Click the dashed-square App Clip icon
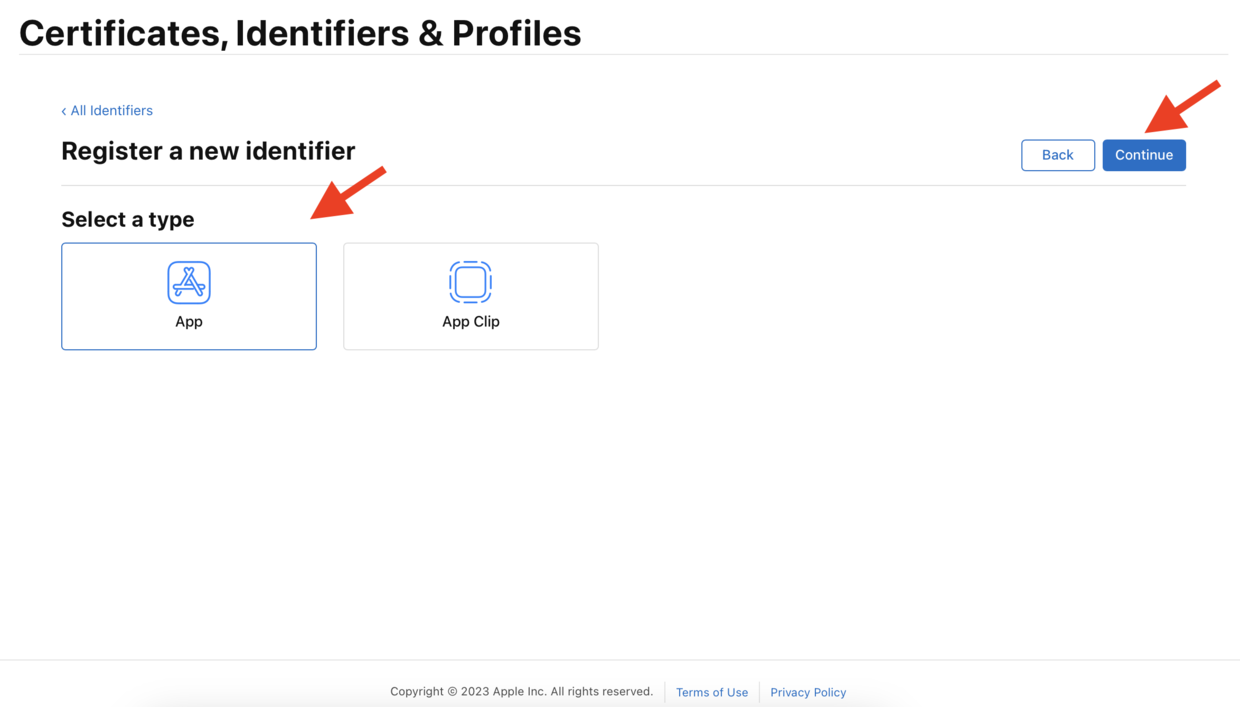Screen dimensions: 1240x707 click(470, 282)
